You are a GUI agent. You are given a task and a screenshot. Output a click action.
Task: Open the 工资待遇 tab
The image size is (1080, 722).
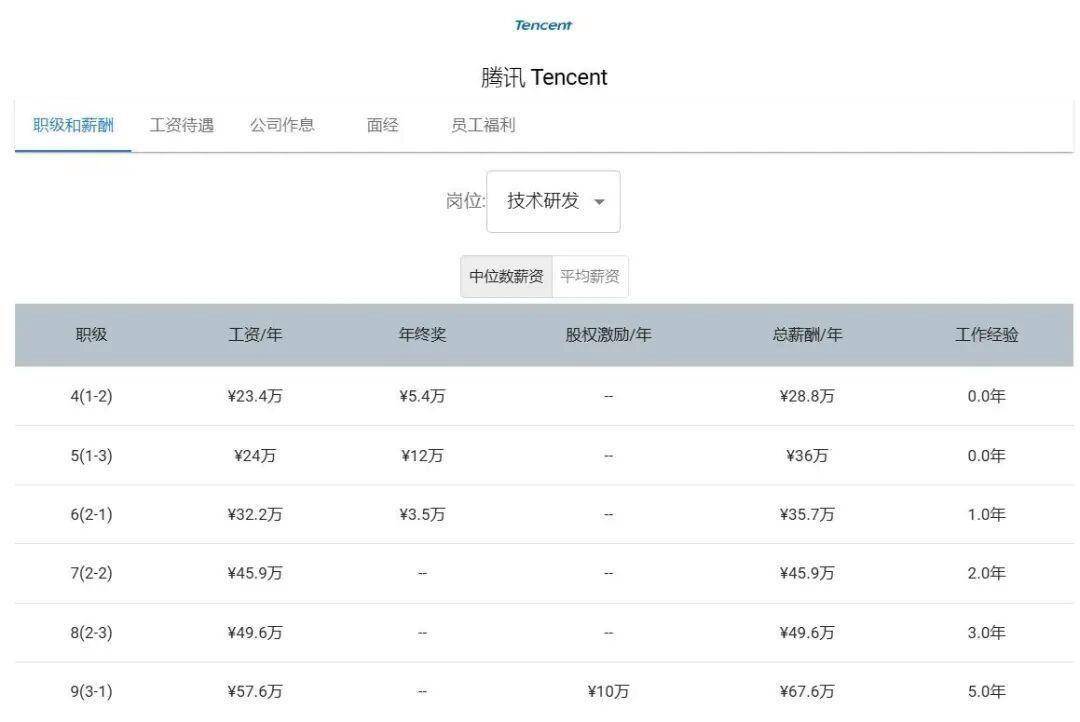click(x=182, y=125)
